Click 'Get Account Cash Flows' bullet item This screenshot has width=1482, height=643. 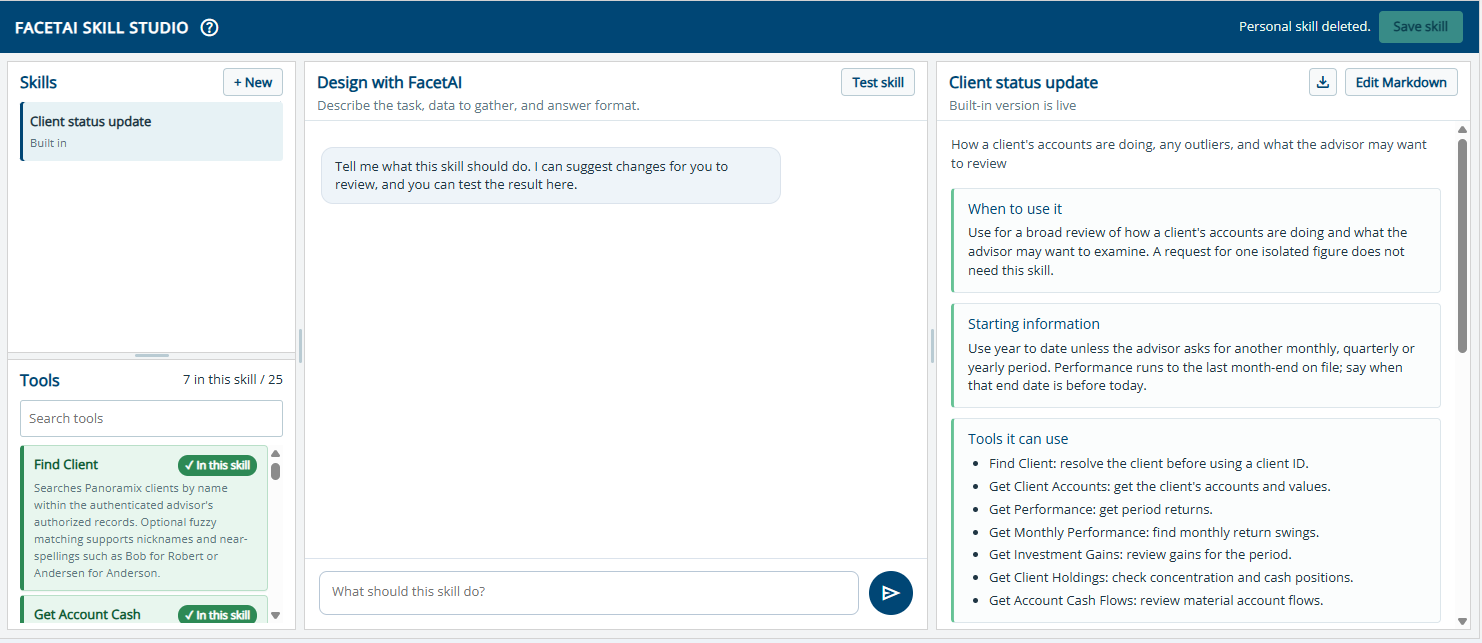tap(1156, 601)
